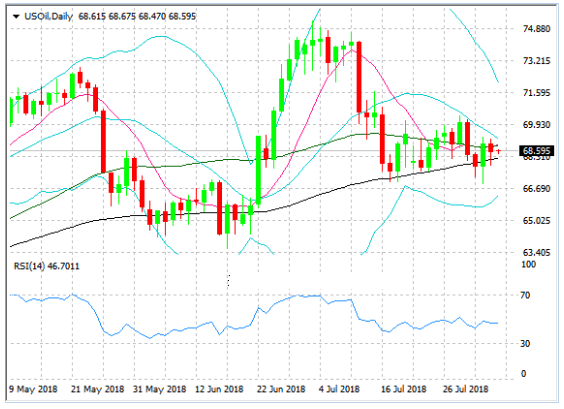Click the date label 22 Jun 2018
The width and height of the screenshot is (564, 409).
pyautogui.click(x=281, y=389)
